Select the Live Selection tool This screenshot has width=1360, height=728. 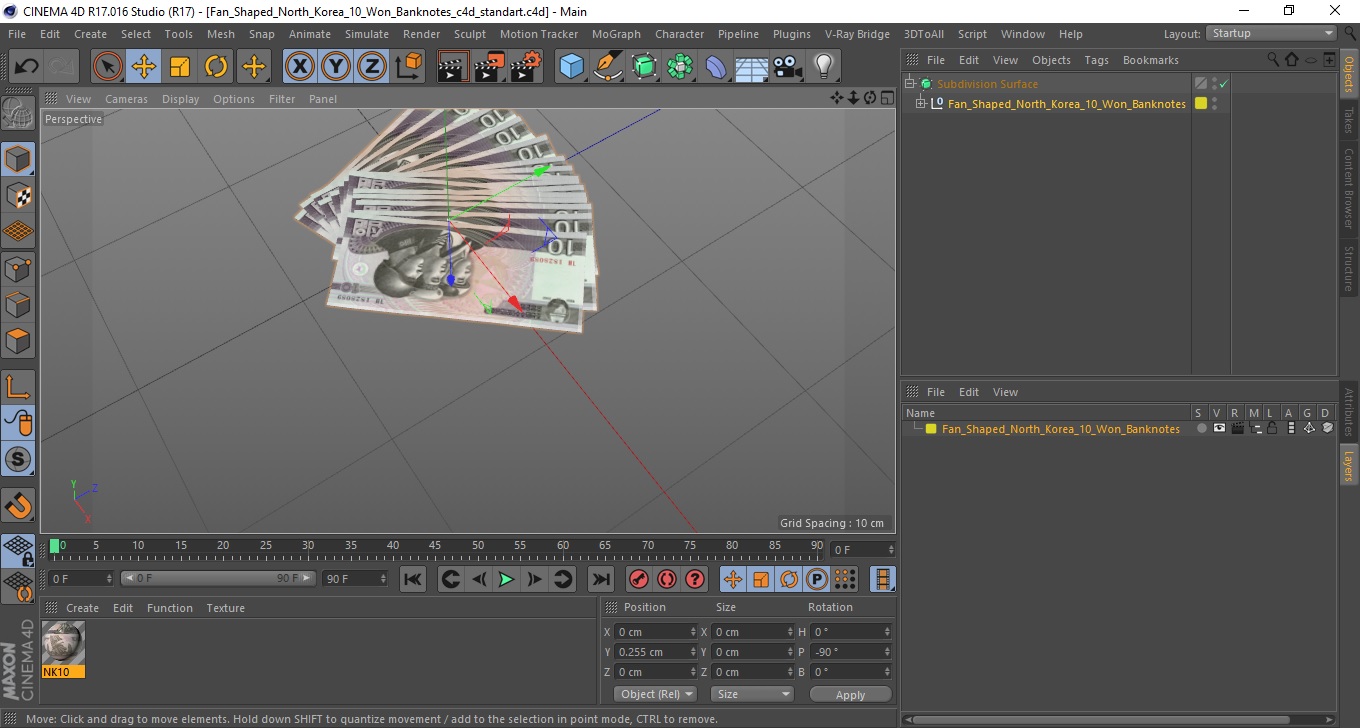[x=108, y=67]
